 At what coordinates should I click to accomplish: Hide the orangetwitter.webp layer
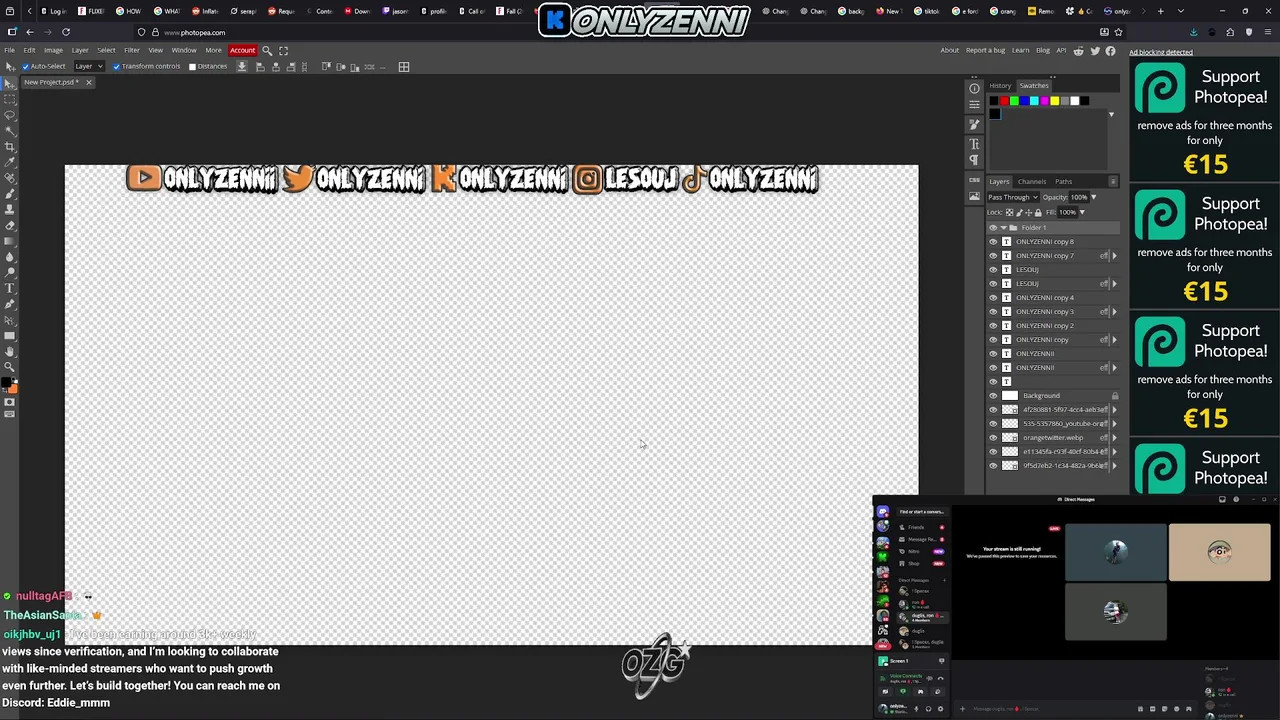[993, 438]
